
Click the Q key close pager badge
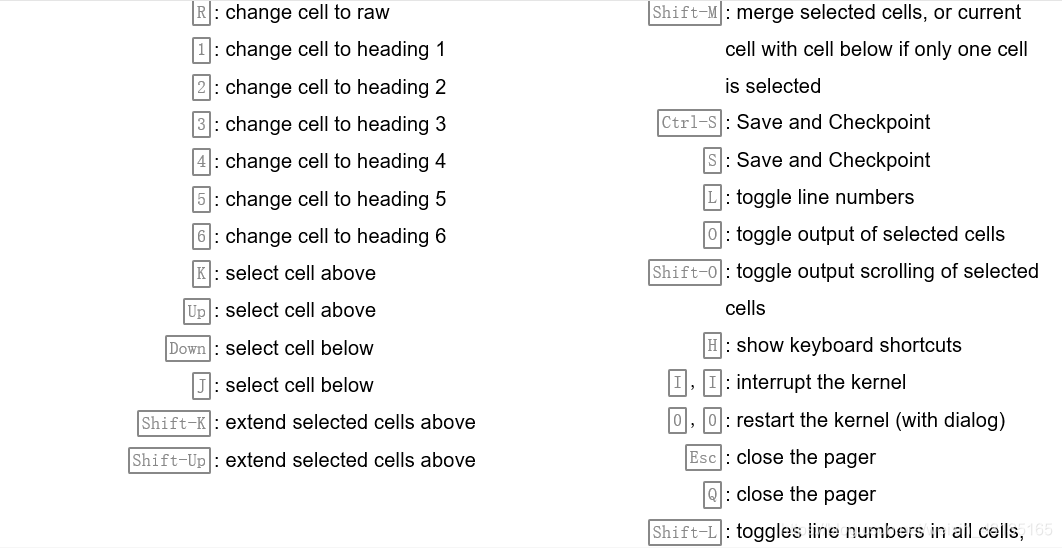pos(712,494)
